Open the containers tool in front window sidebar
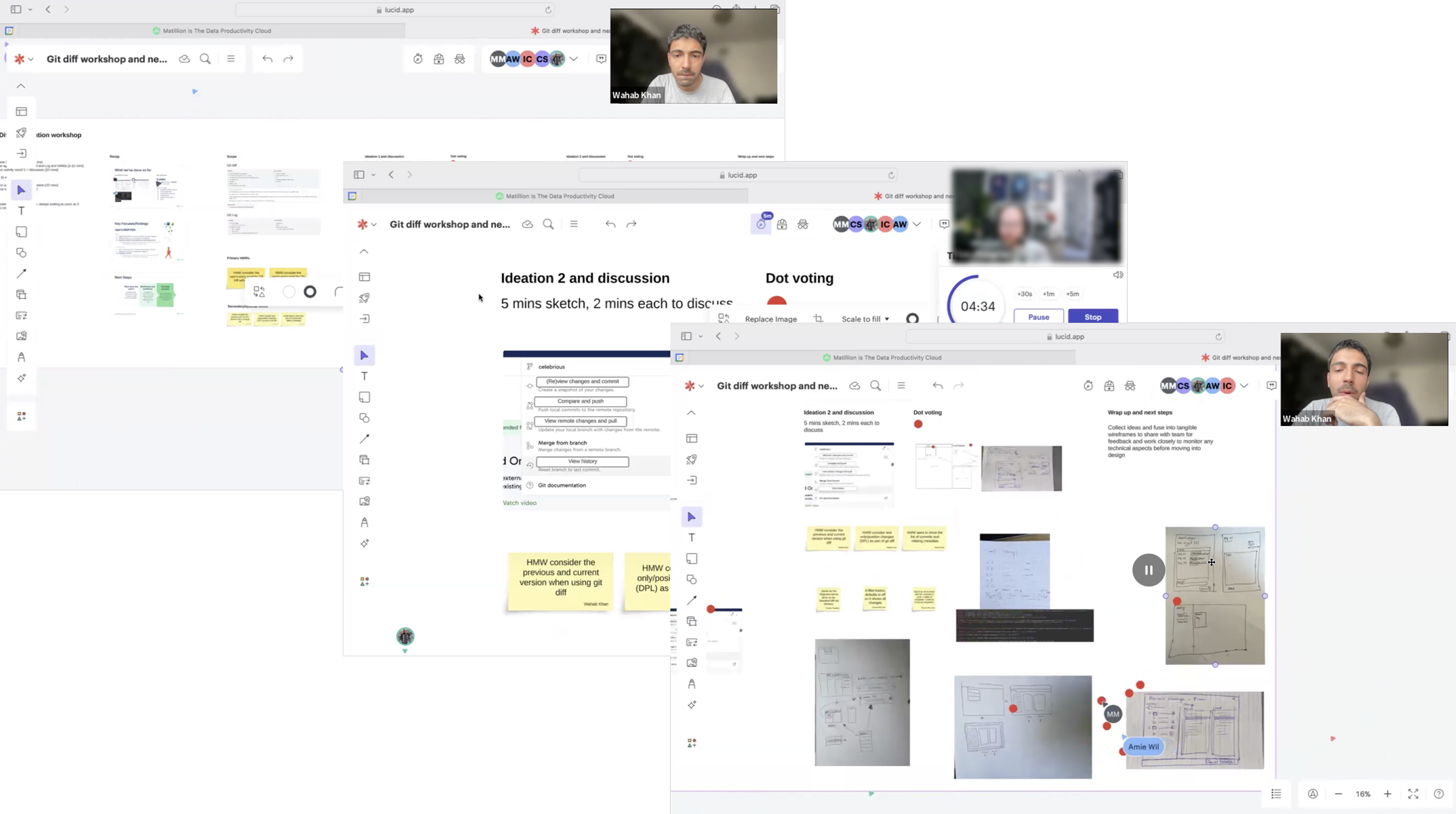This screenshot has width=1456, height=814. (x=692, y=621)
